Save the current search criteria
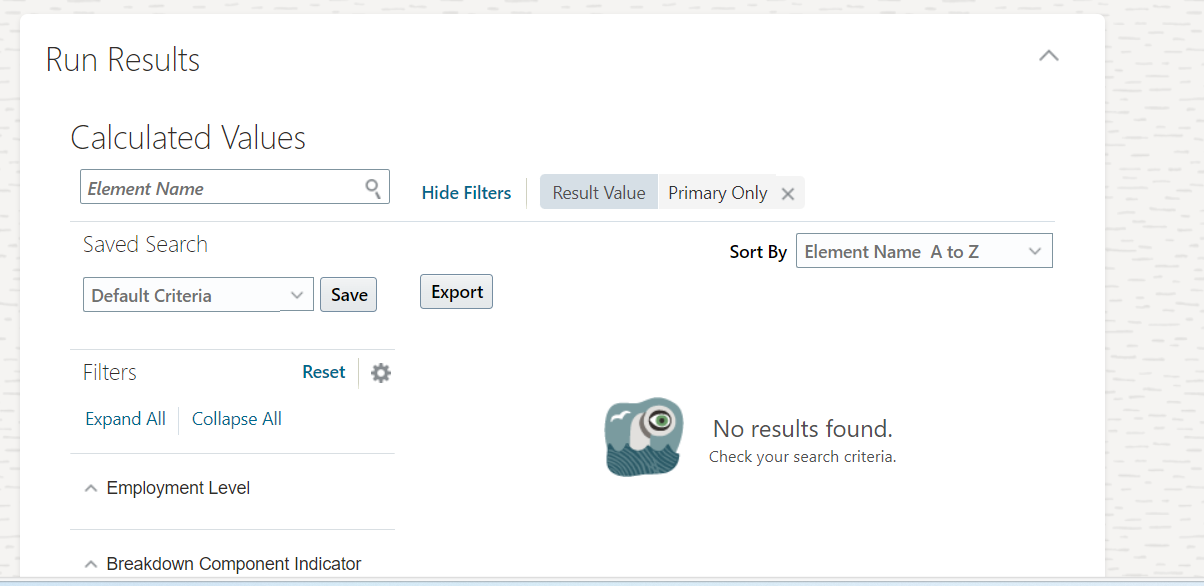 [x=349, y=295]
